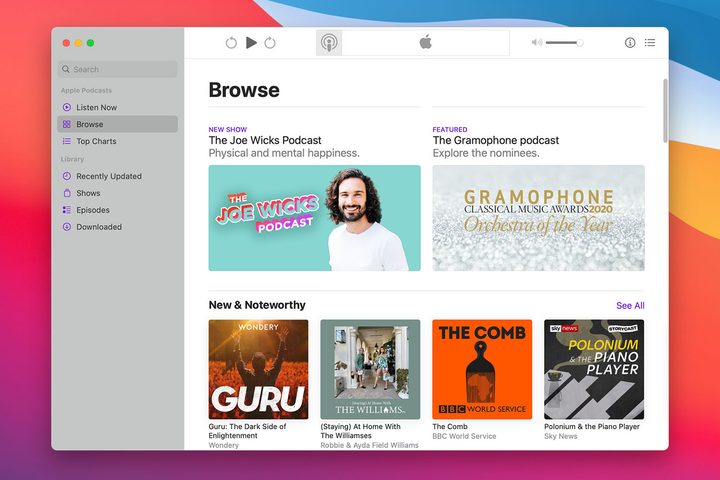Screen dimensions: 720x480
Task: Click the Listen Now play-circle icon
Action: (x=67, y=107)
